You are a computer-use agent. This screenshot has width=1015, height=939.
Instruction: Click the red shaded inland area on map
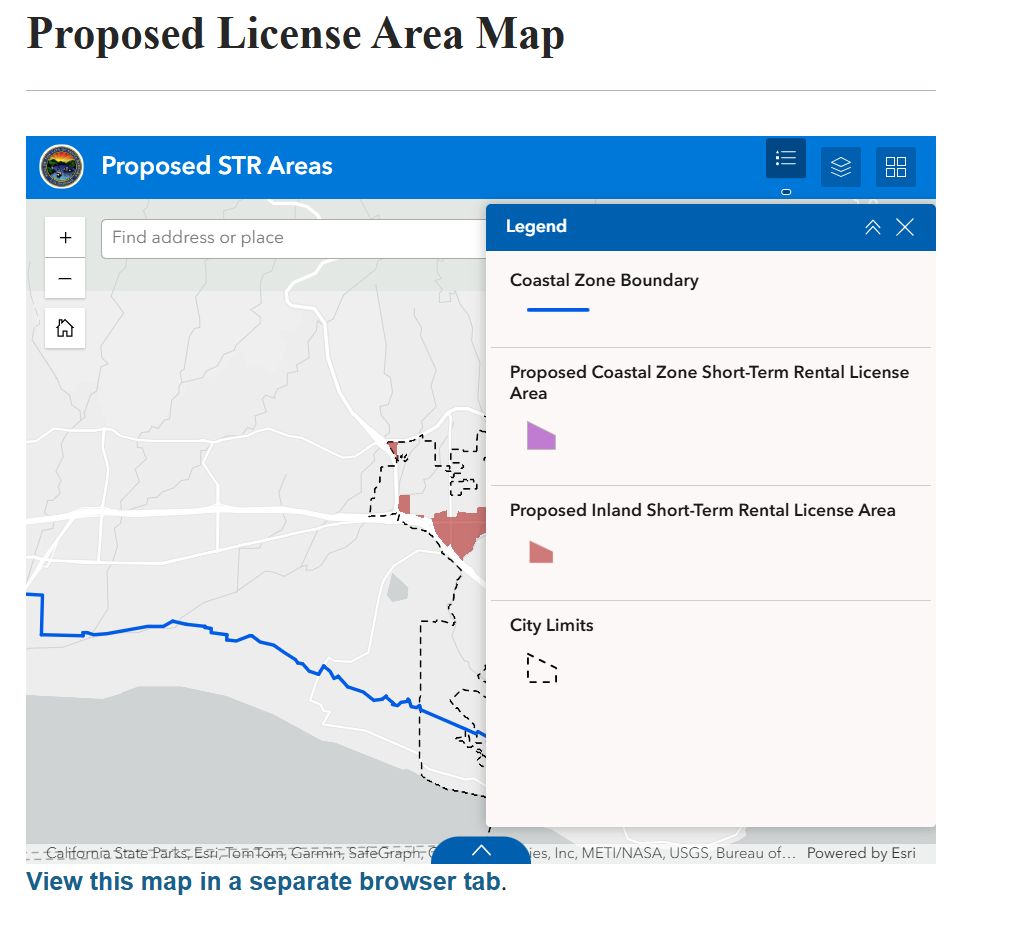click(462, 532)
